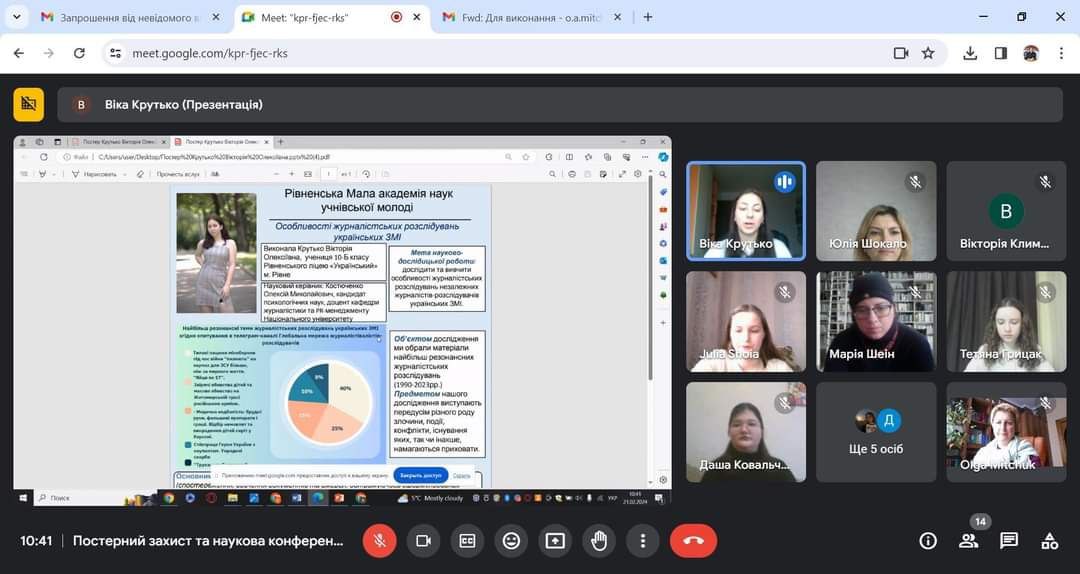The image size is (1080, 574).
Task: Open camera permission icon in address bar
Action: click(900, 53)
